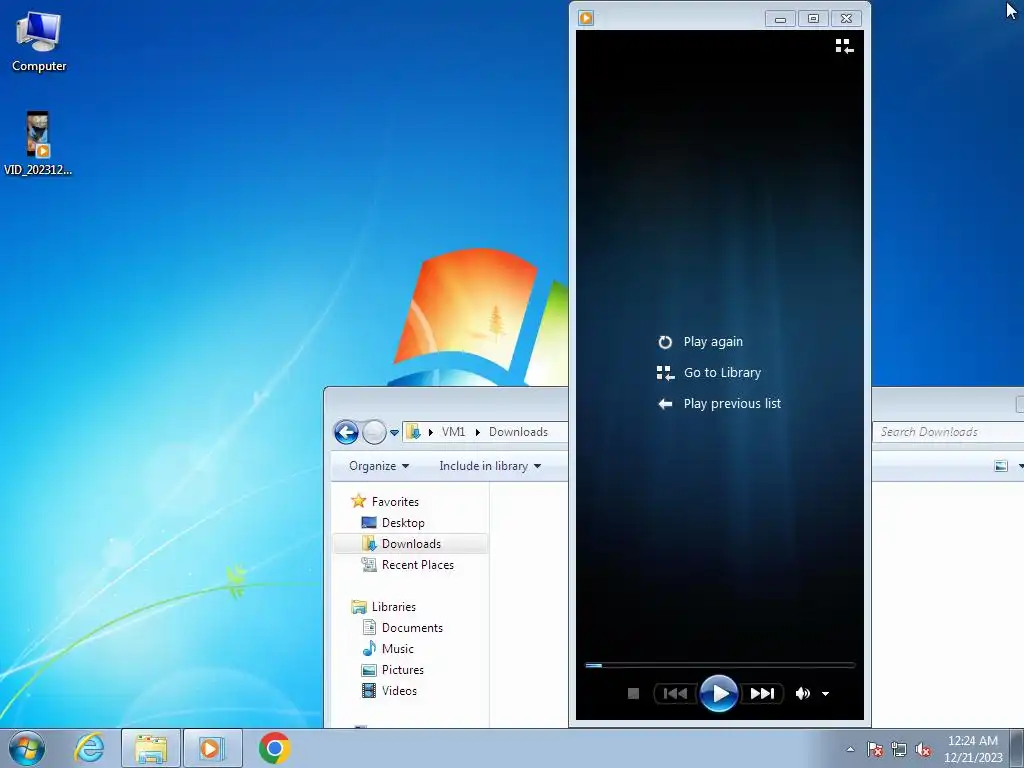Open Action Center flag icon
This screenshot has width=1024, height=768.
875,749
